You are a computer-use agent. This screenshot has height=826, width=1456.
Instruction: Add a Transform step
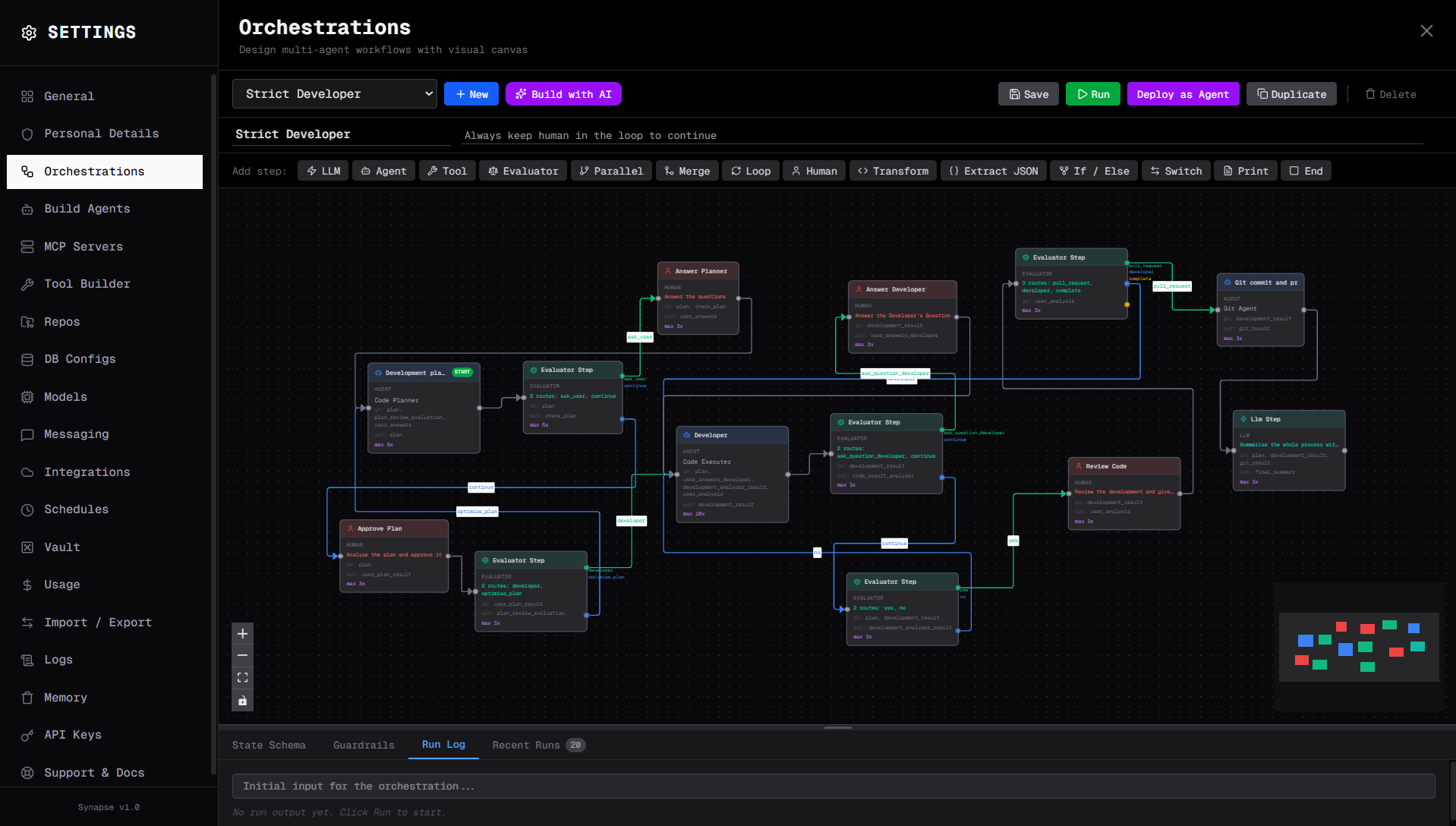coord(893,171)
